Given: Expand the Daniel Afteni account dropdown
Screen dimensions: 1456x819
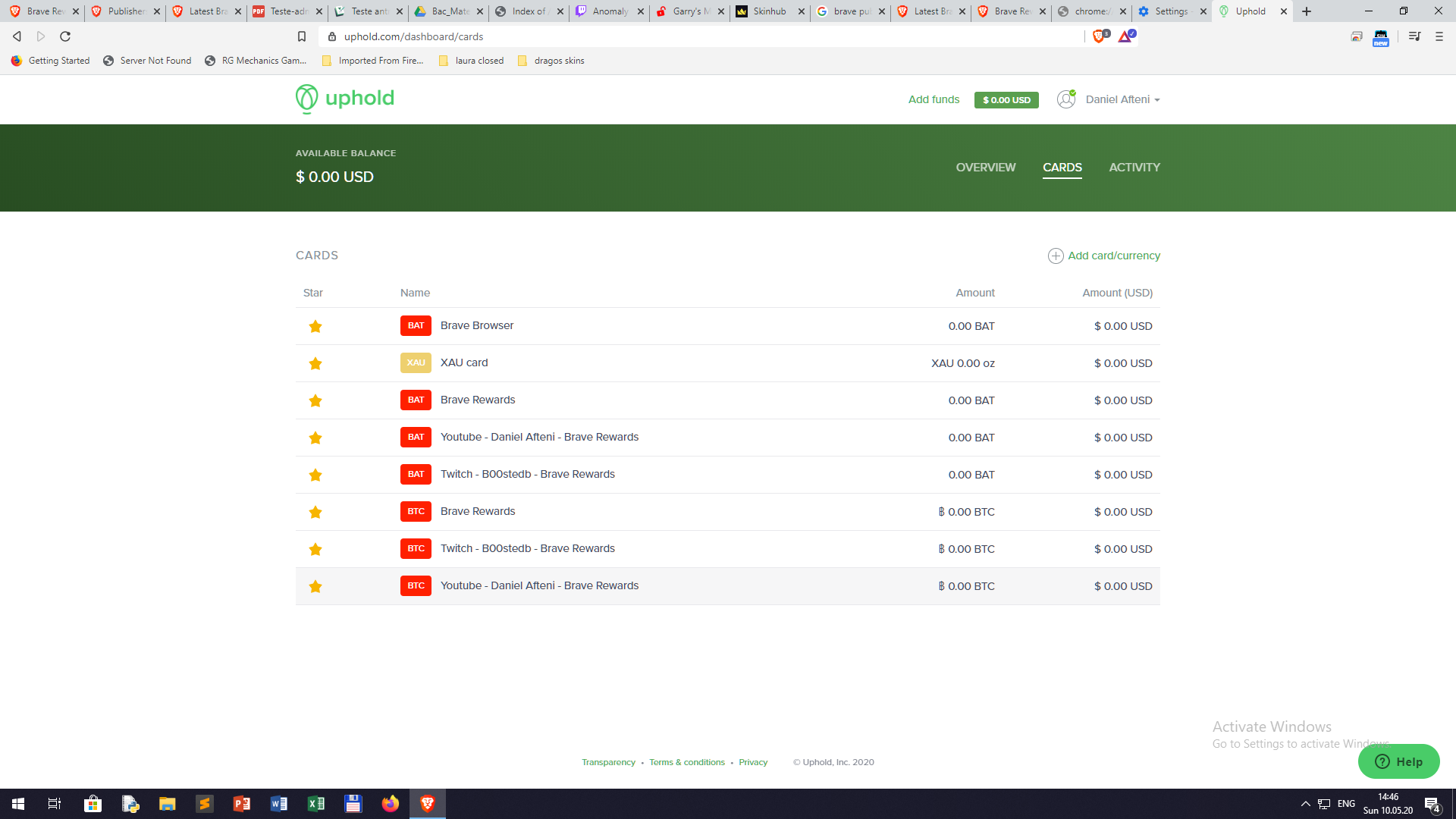Looking at the screenshot, I should [1123, 99].
